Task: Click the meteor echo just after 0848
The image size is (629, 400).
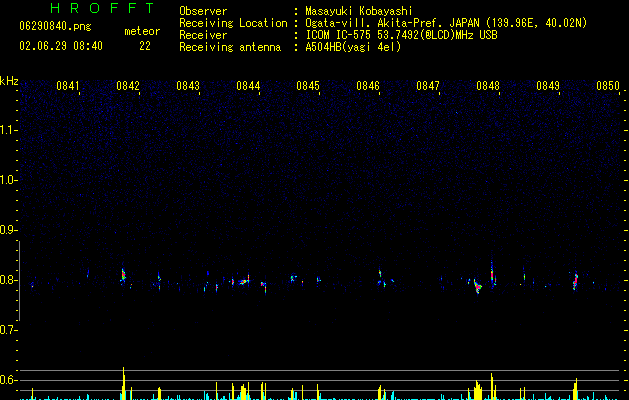Action: [x=493, y=274]
